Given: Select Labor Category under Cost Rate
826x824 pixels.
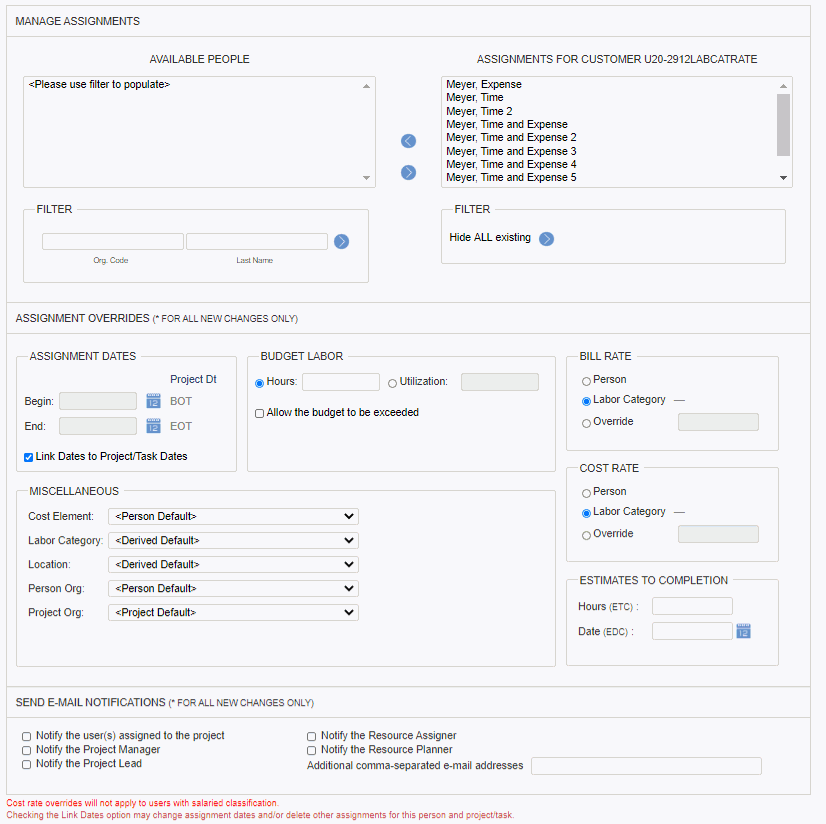Looking at the screenshot, I should tap(586, 513).
